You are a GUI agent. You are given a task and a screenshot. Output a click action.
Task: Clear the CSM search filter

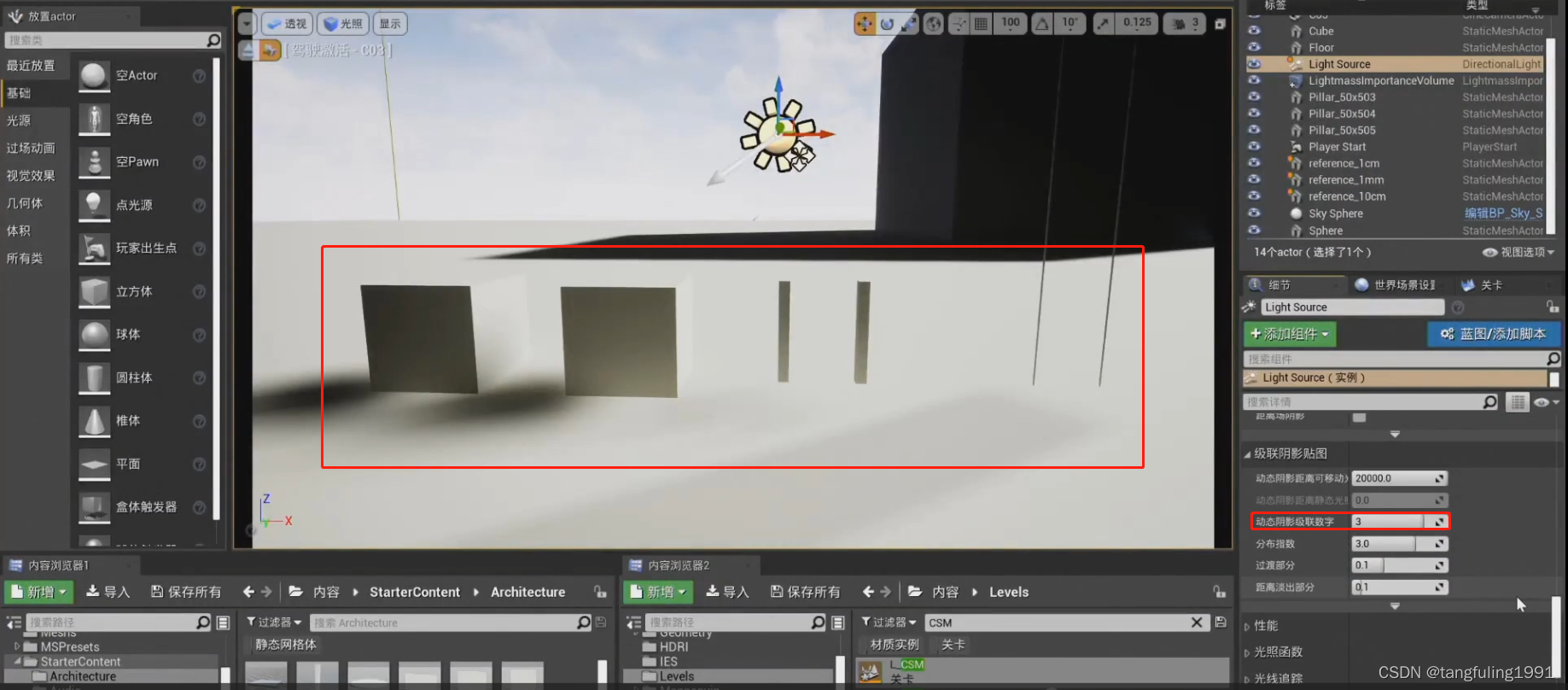point(1197,623)
